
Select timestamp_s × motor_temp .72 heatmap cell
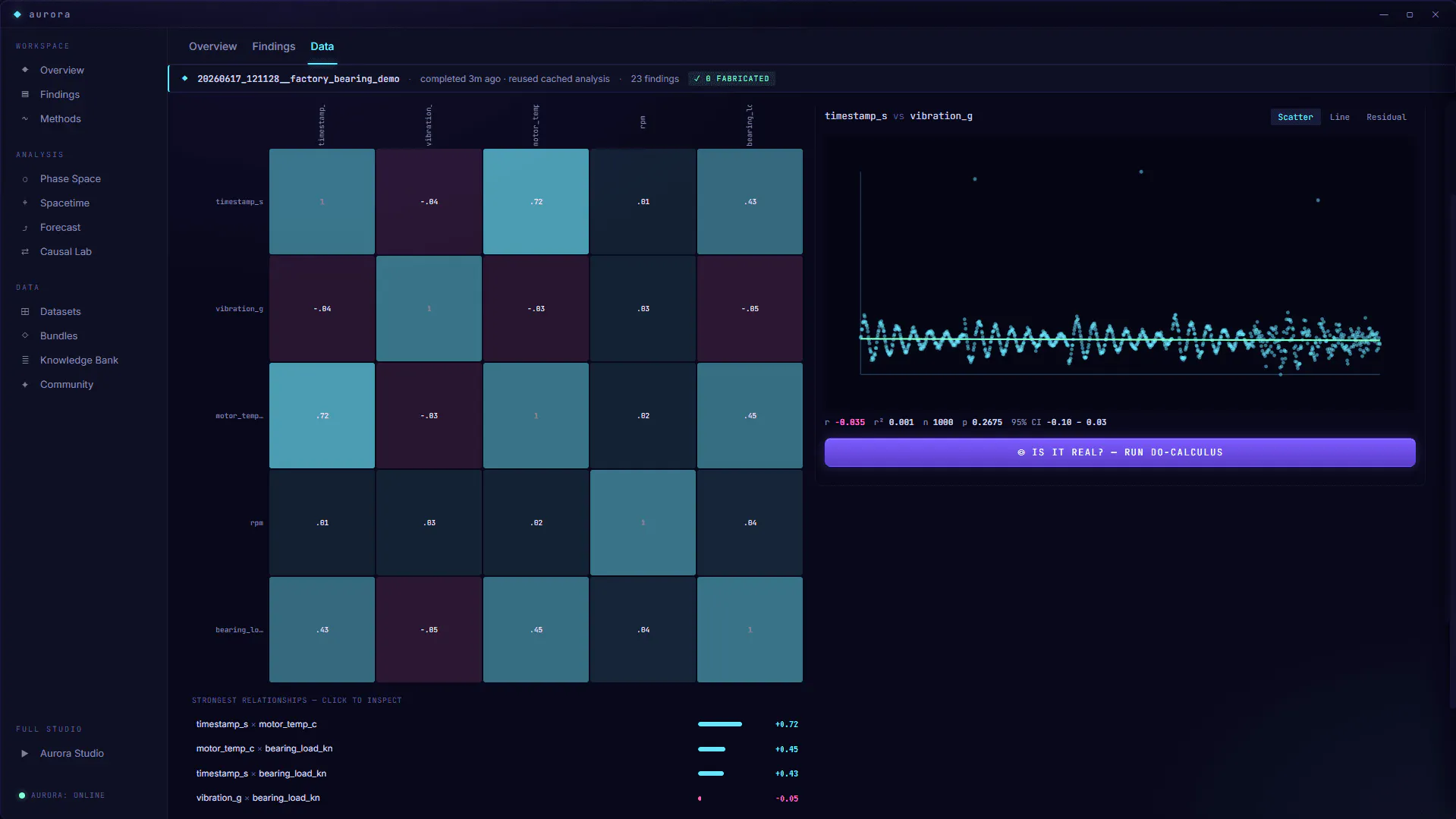(536, 201)
